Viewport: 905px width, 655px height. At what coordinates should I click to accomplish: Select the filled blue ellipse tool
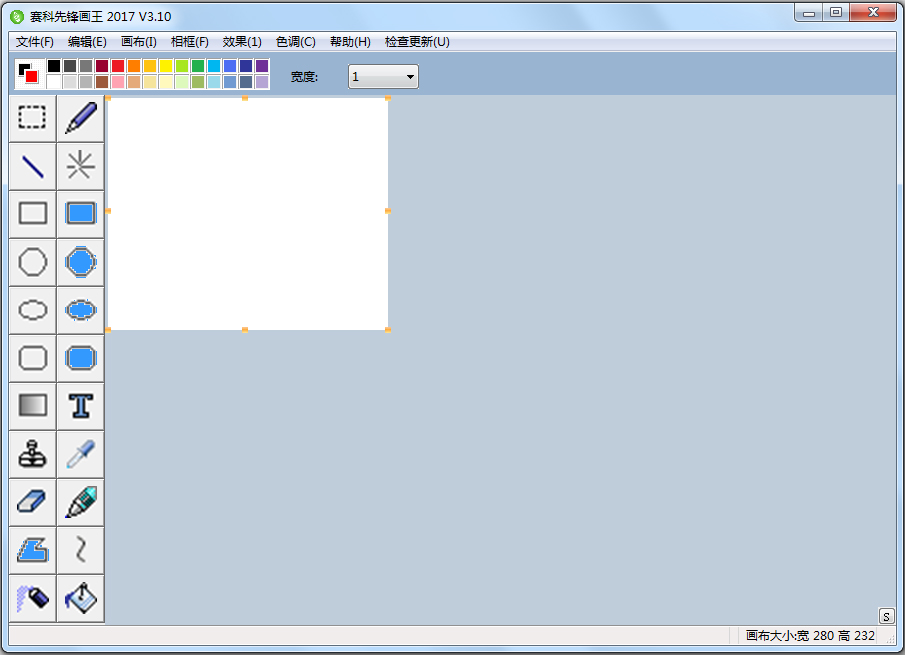click(80, 310)
